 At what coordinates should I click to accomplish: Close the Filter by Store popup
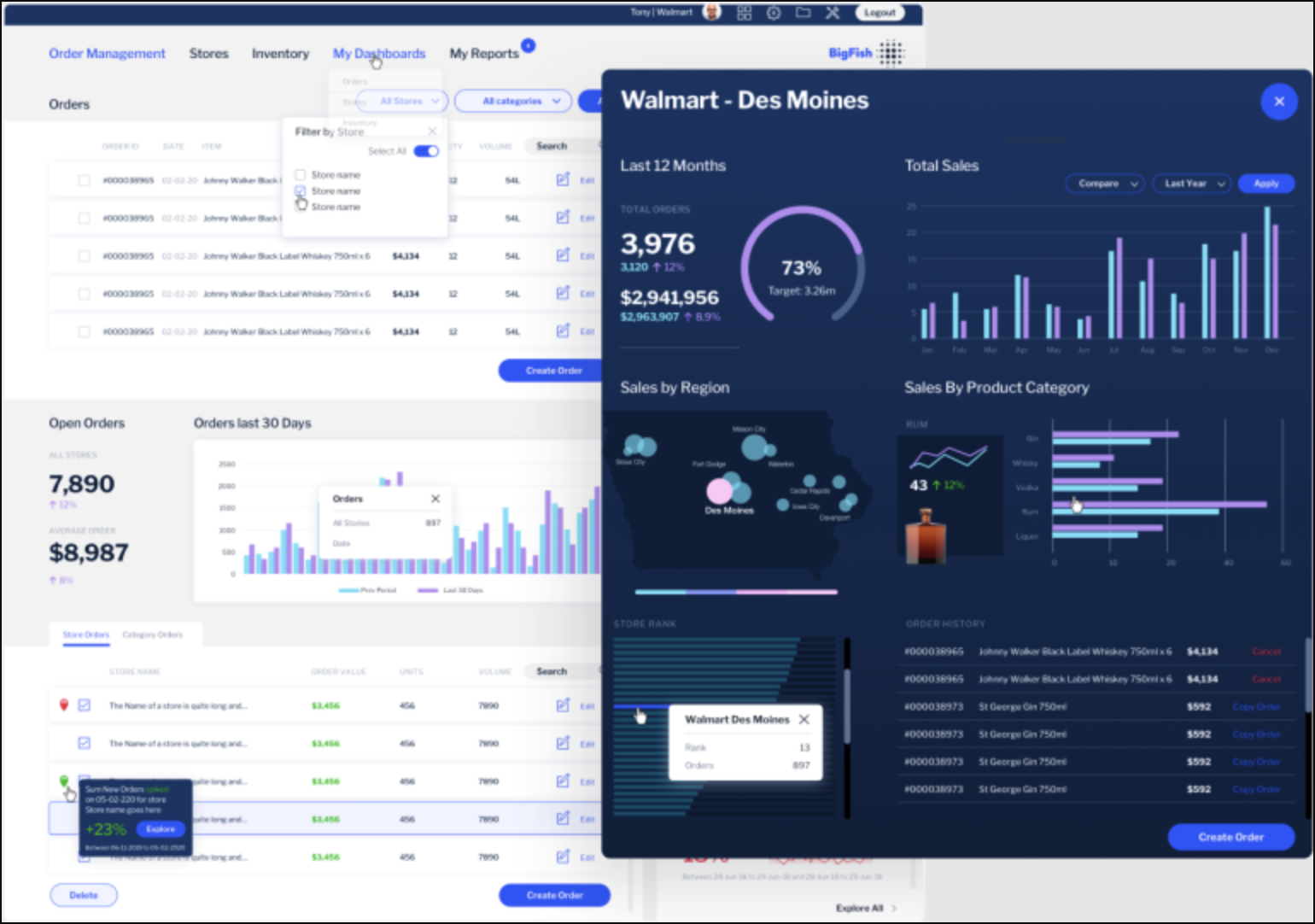pos(432,131)
